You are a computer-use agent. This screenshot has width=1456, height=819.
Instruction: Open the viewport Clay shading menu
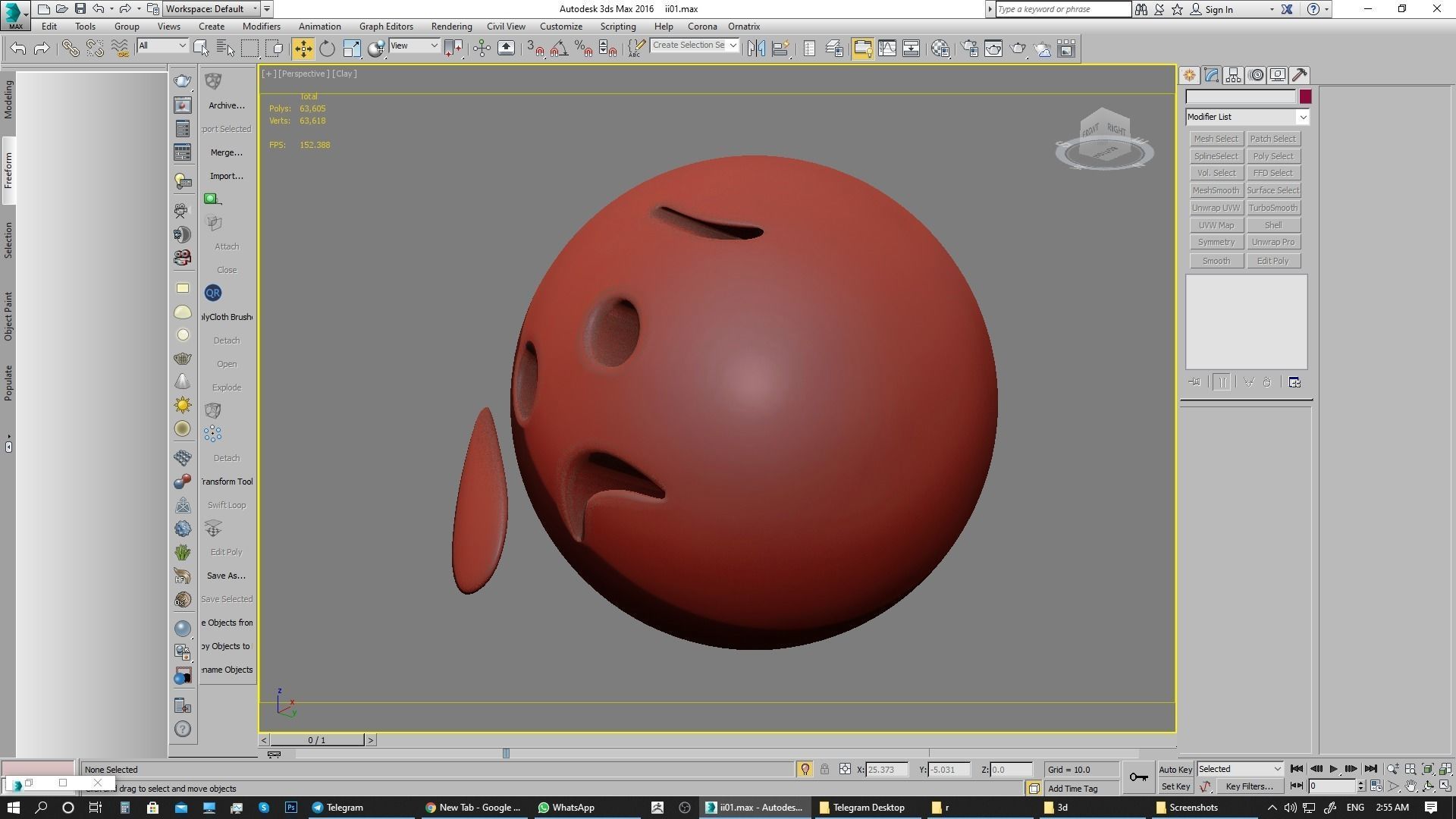[344, 74]
